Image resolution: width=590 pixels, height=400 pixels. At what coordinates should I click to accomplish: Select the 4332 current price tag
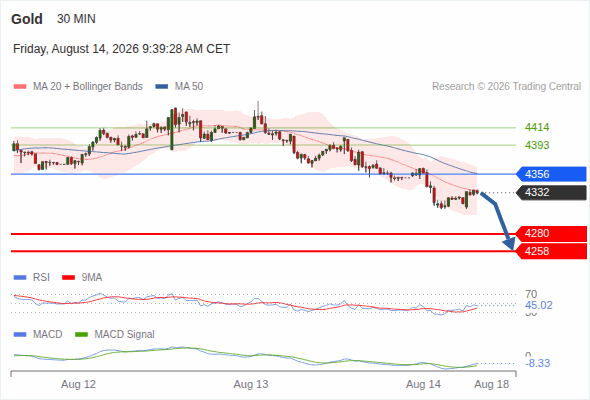[551, 192]
